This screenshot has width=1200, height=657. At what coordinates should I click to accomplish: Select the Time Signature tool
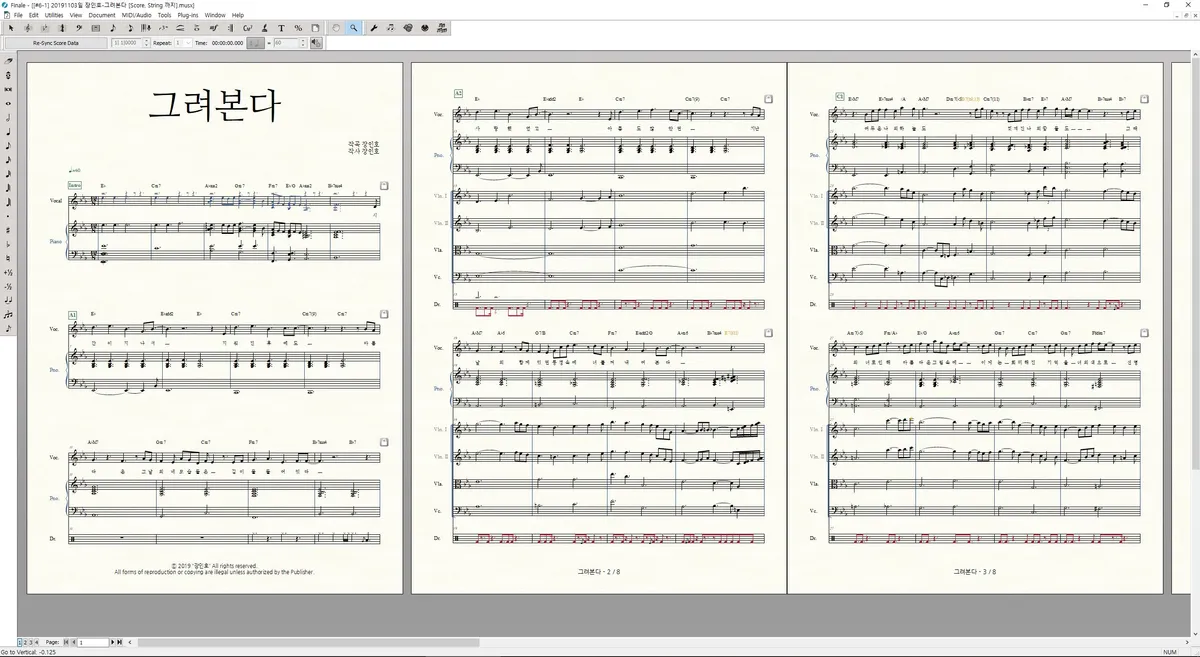(62, 28)
